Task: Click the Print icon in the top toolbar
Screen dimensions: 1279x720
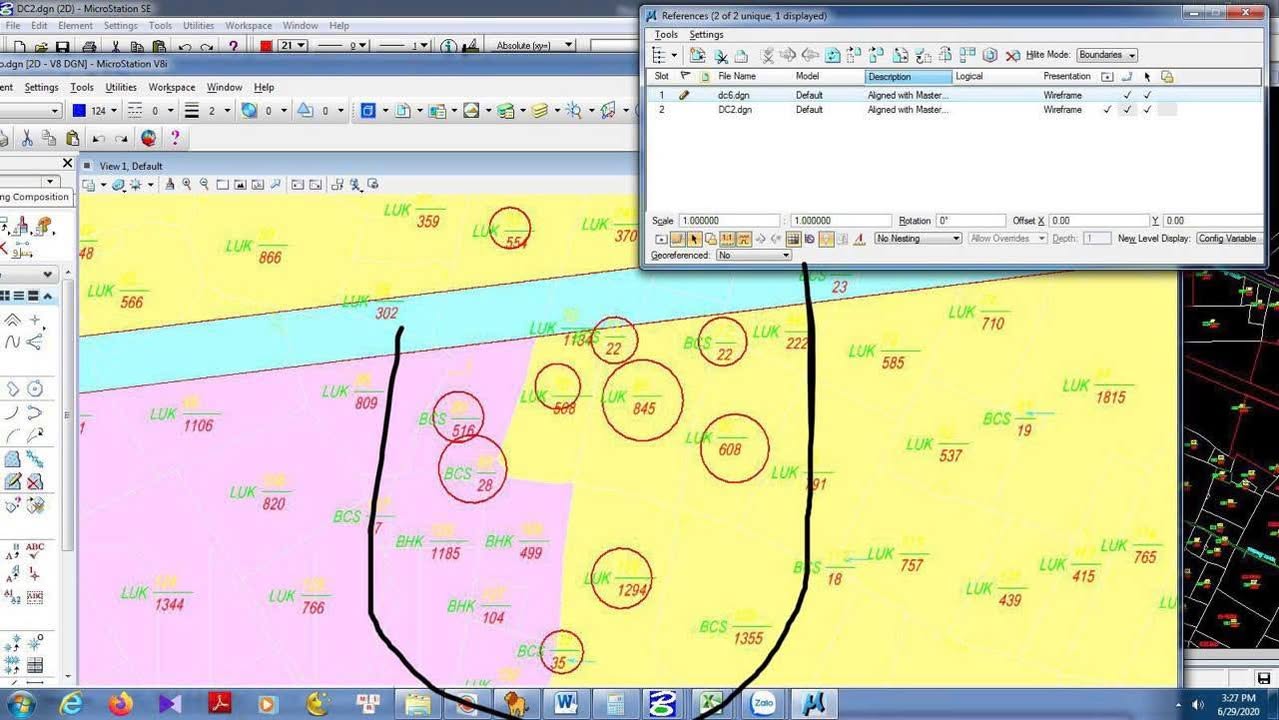Action: (x=89, y=46)
